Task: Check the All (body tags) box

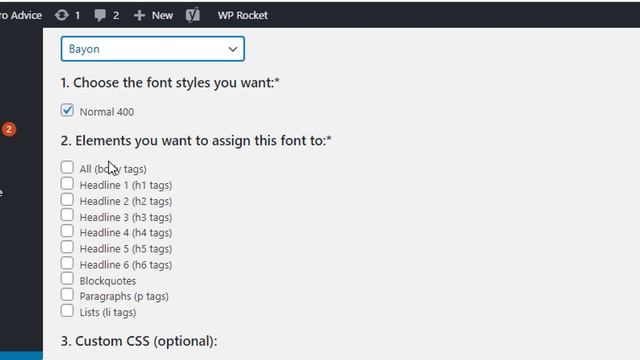Action: coord(67,167)
